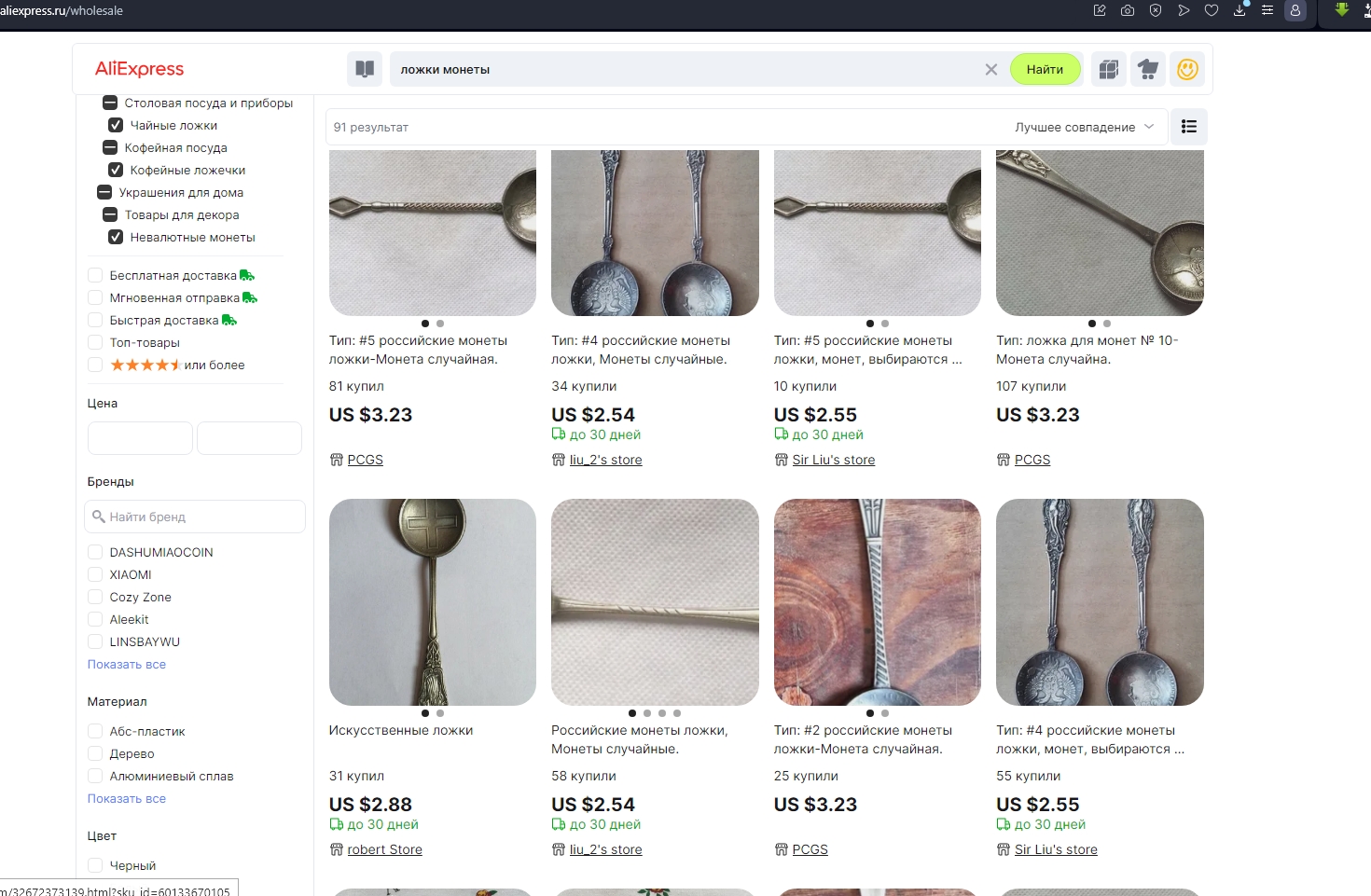Clear the search field with X

click(991, 70)
